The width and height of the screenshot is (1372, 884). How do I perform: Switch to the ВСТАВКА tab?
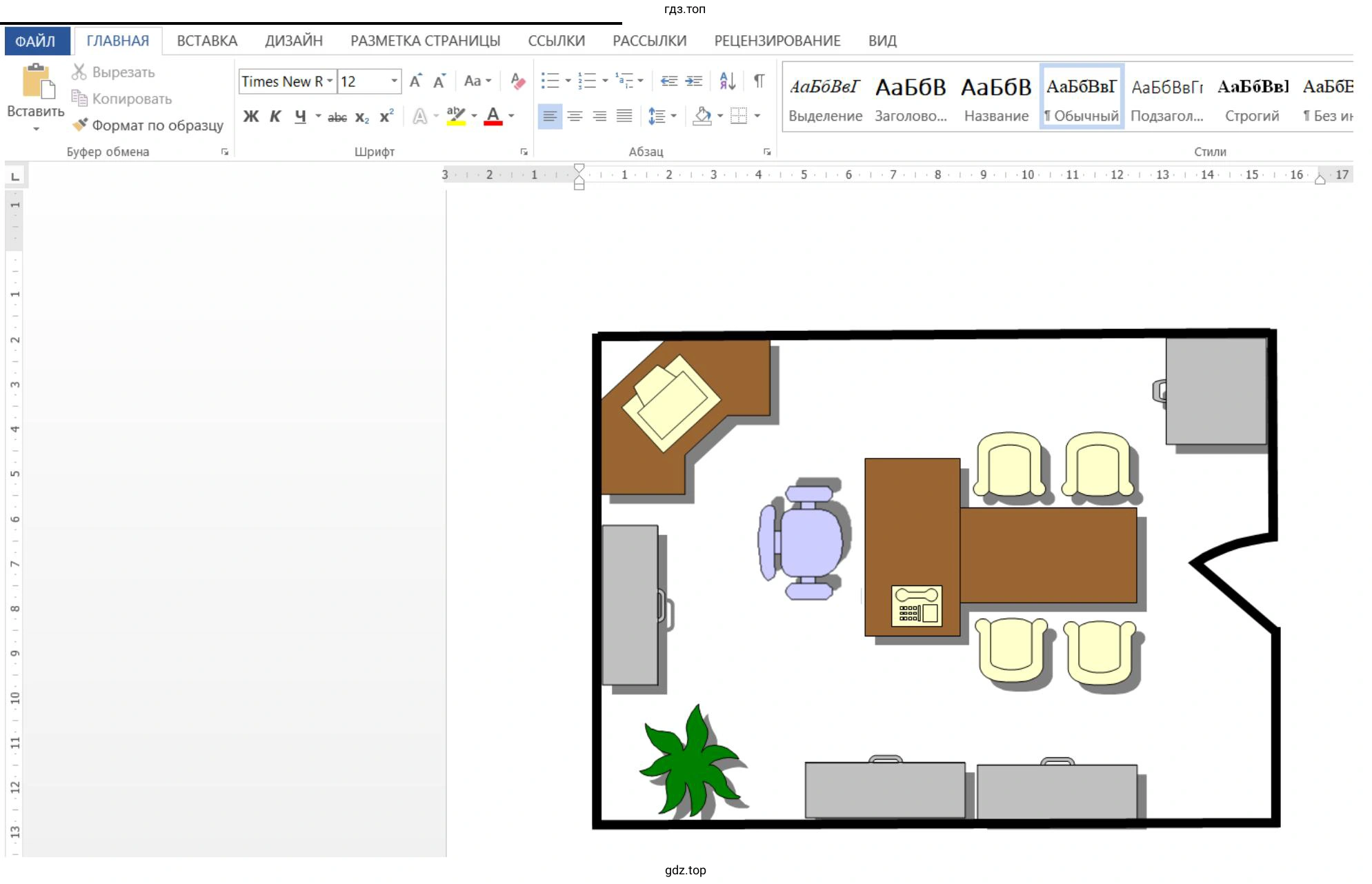click(x=207, y=41)
